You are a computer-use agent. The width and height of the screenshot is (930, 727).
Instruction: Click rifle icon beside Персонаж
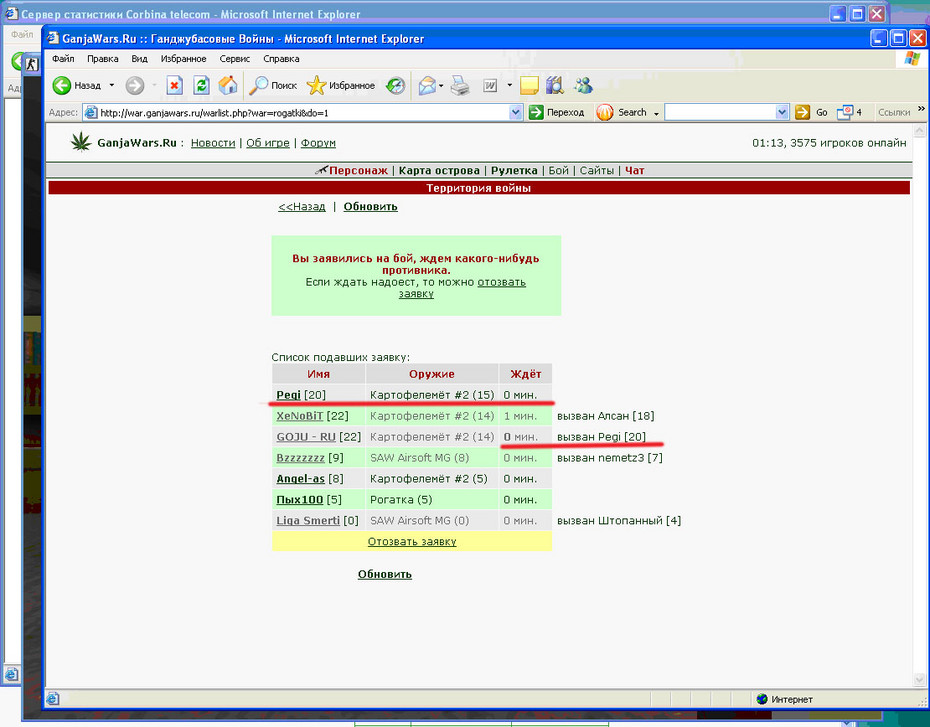click(321, 170)
